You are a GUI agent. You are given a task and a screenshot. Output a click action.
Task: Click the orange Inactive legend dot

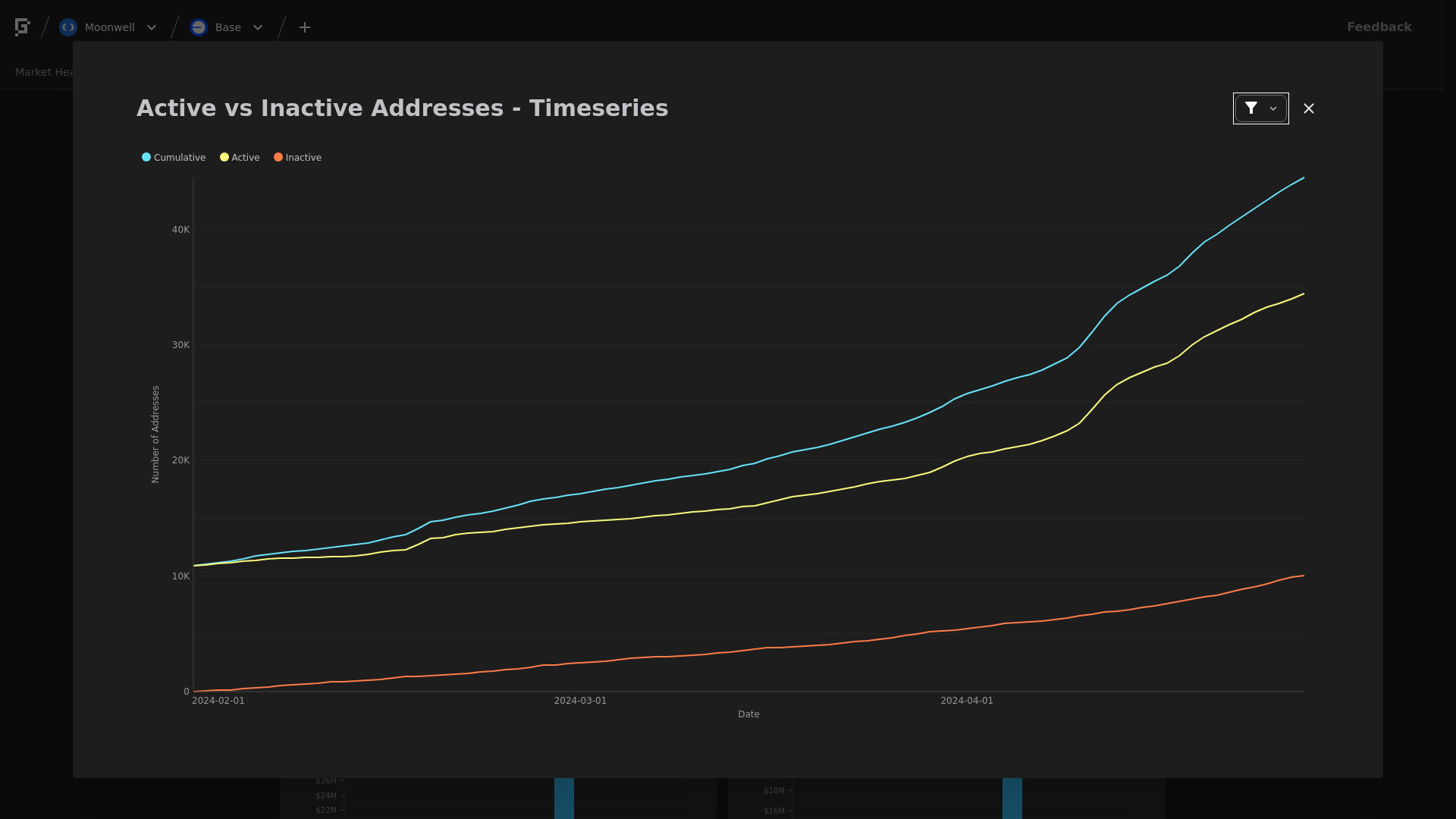278,158
